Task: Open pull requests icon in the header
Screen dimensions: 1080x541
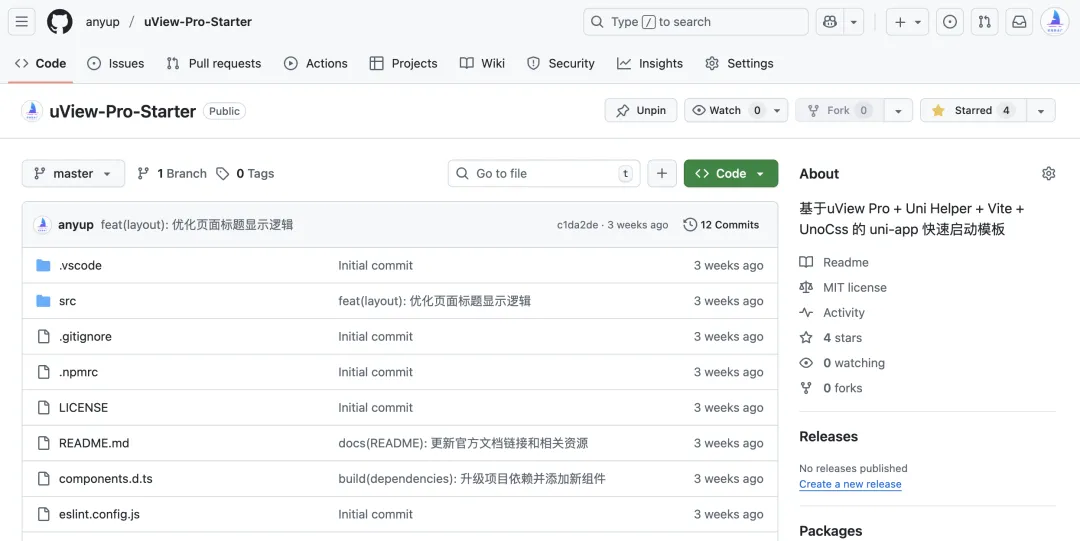Action: (984, 22)
